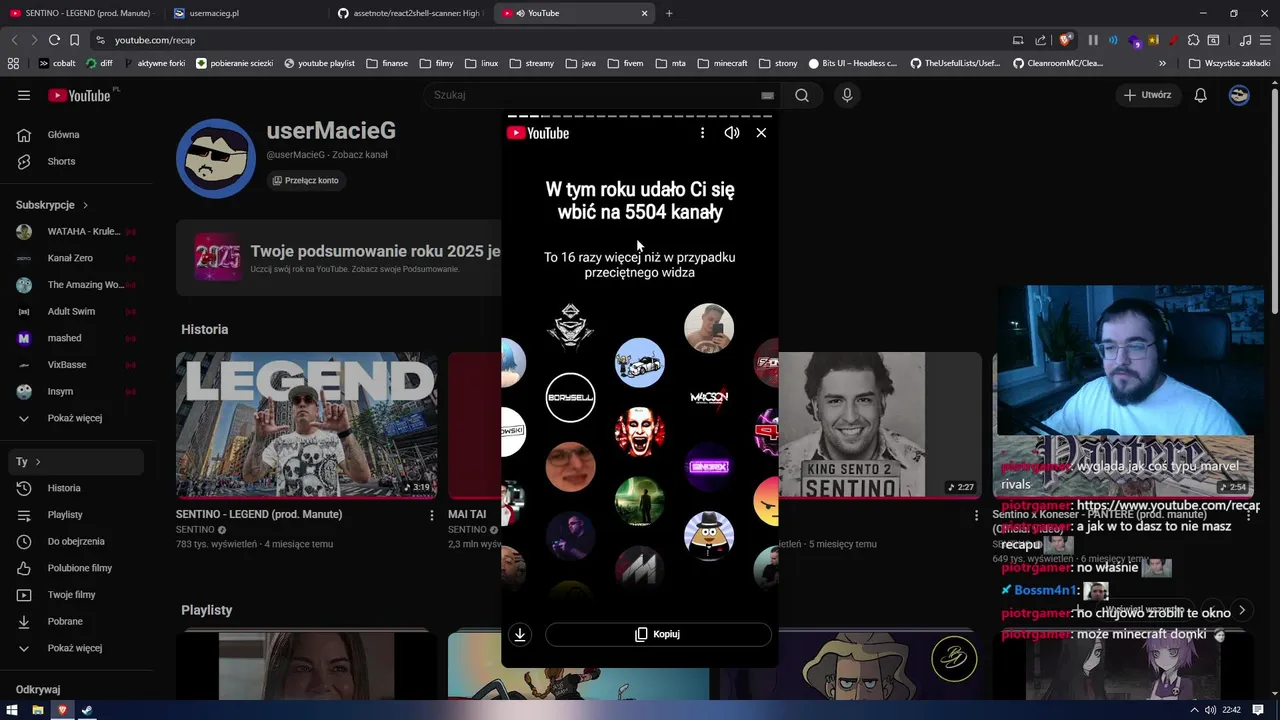Open WATAHA - Krule subscription

(76, 231)
